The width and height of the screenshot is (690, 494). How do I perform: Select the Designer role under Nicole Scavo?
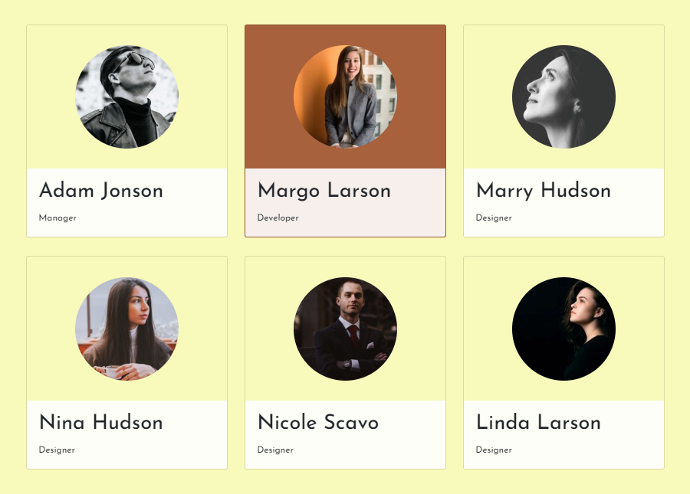tap(275, 450)
